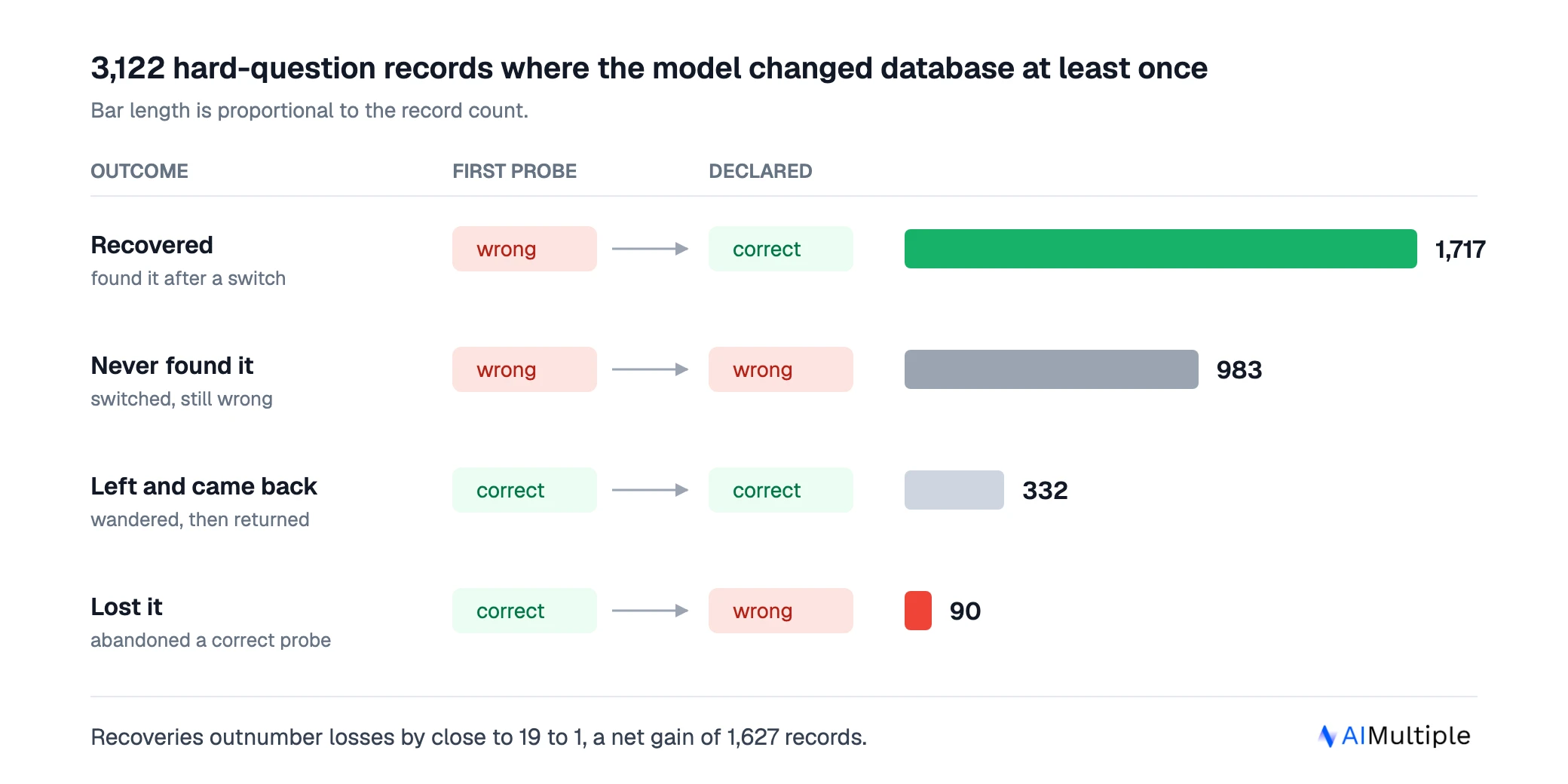This screenshot has height=784, width=1568.
Task: Click the DECLARED column header
Action: coord(761,171)
